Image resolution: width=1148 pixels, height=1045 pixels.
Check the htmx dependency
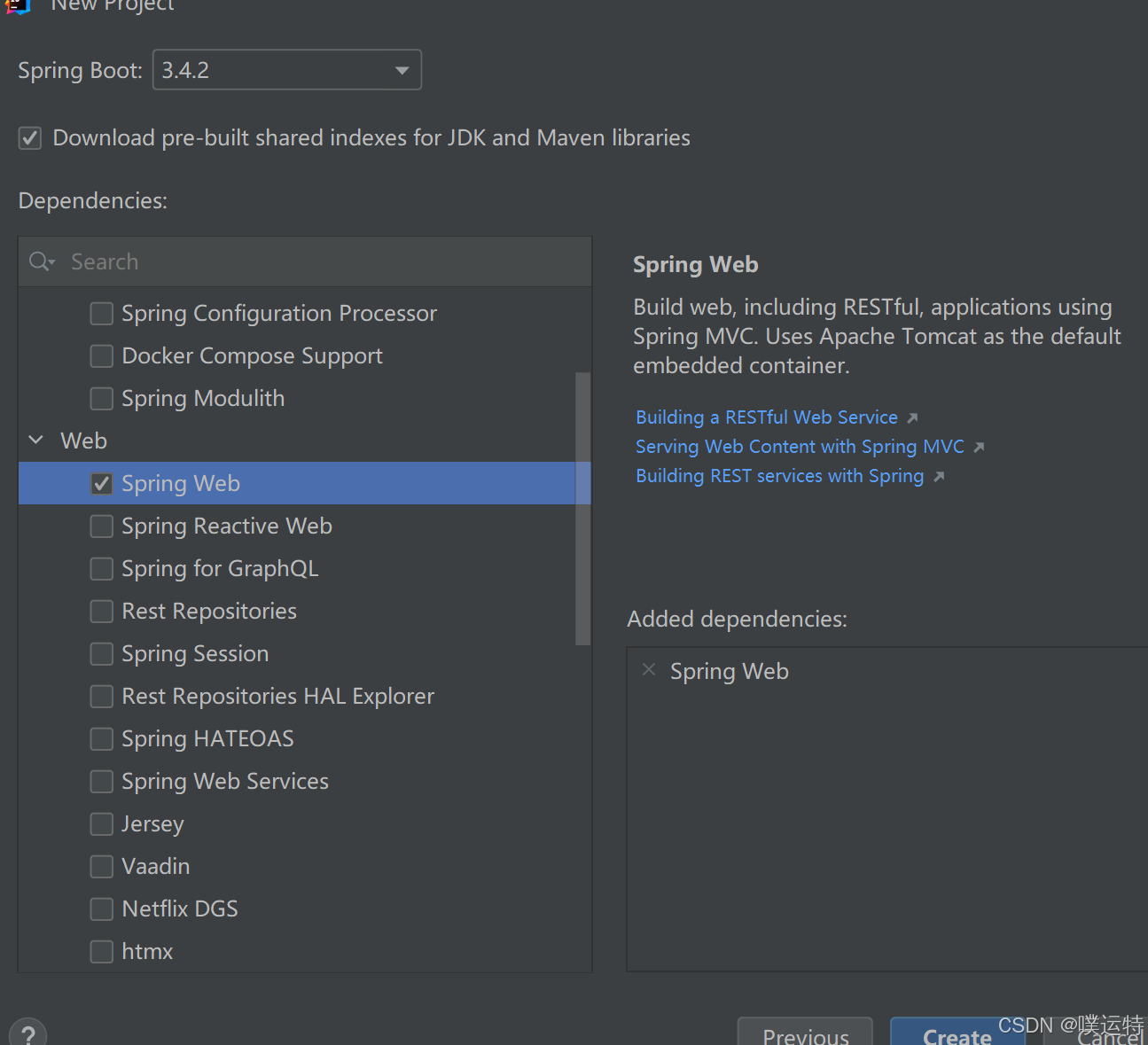[x=102, y=952]
